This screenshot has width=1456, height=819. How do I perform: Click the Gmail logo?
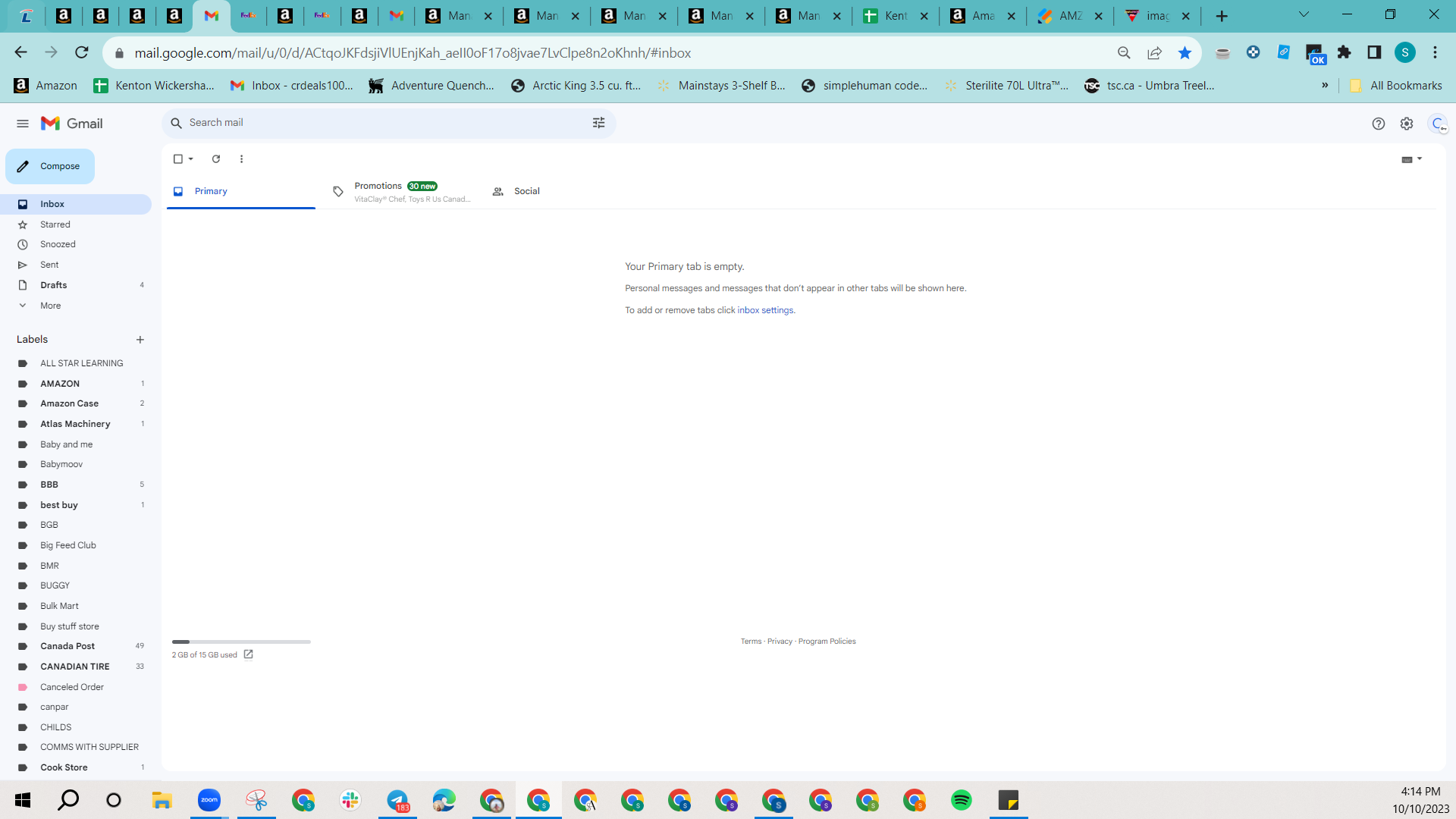click(72, 124)
